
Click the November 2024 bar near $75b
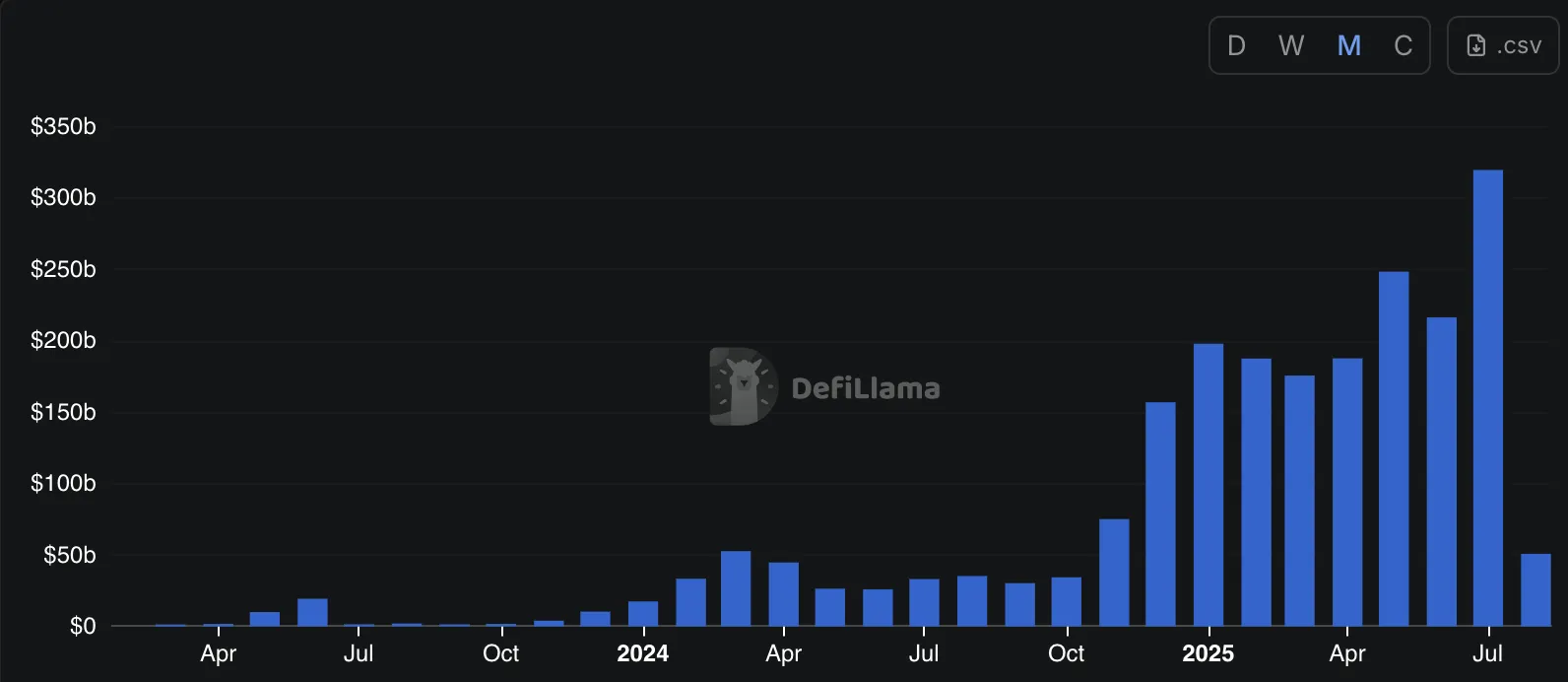click(1114, 572)
